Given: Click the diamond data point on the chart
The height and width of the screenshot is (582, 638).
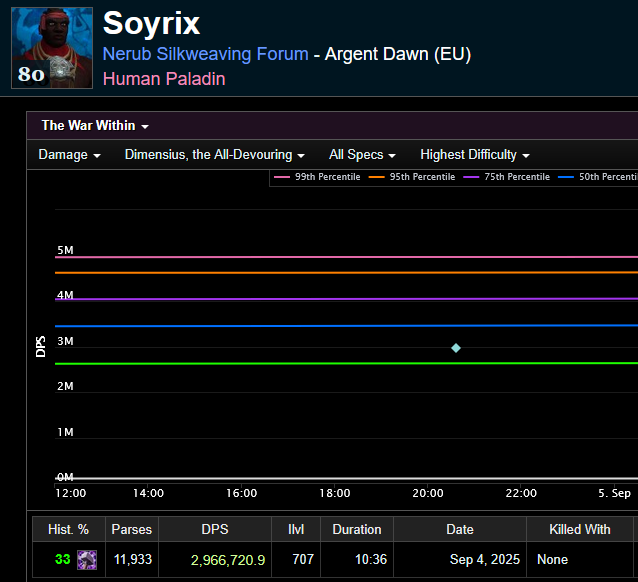Looking at the screenshot, I should click(x=456, y=348).
